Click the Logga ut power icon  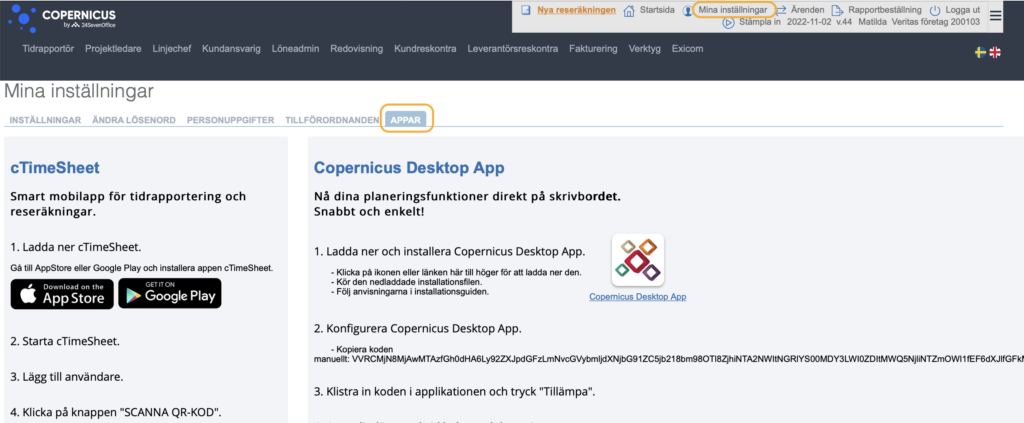click(x=936, y=11)
